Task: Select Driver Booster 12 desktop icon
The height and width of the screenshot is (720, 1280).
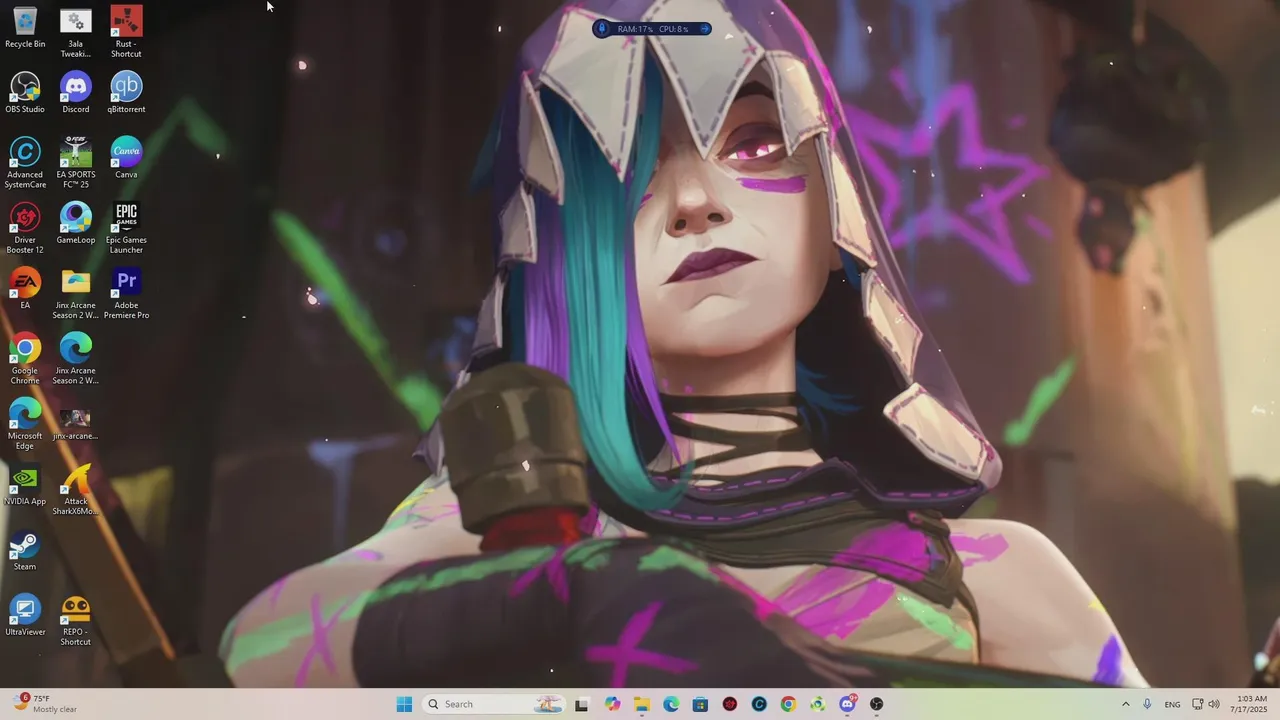Action: (25, 228)
